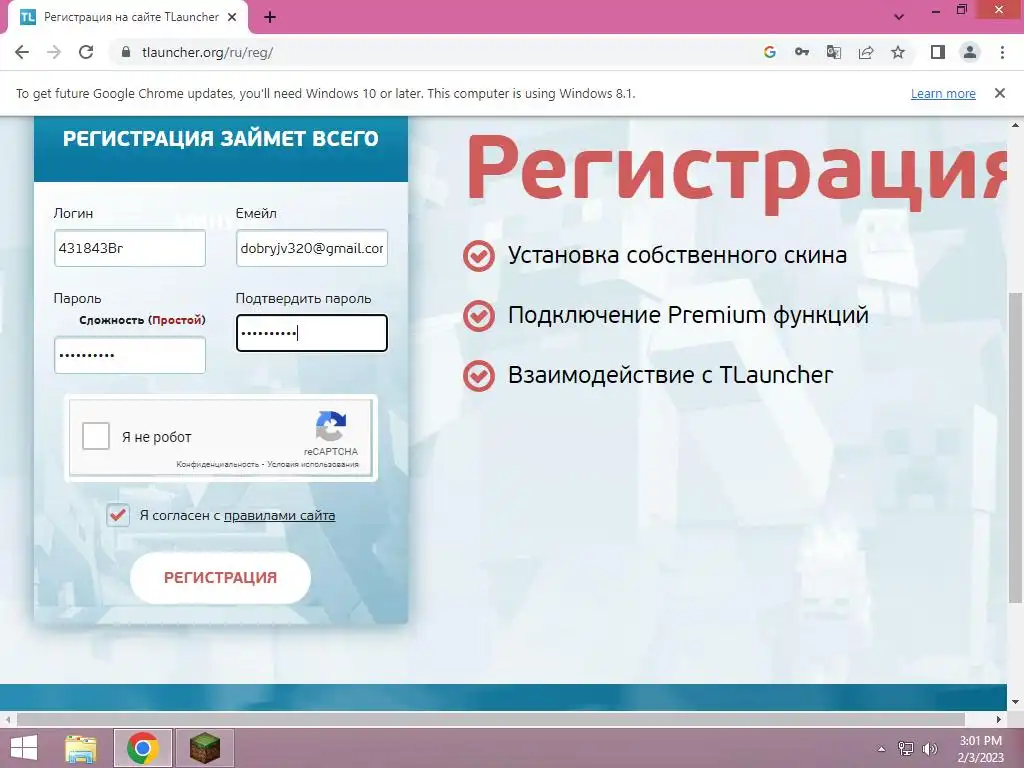The width and height of the screenshot is (1024, 768).
Task: Click the scroll-right arrow at bottom
Action: (998, 719)
